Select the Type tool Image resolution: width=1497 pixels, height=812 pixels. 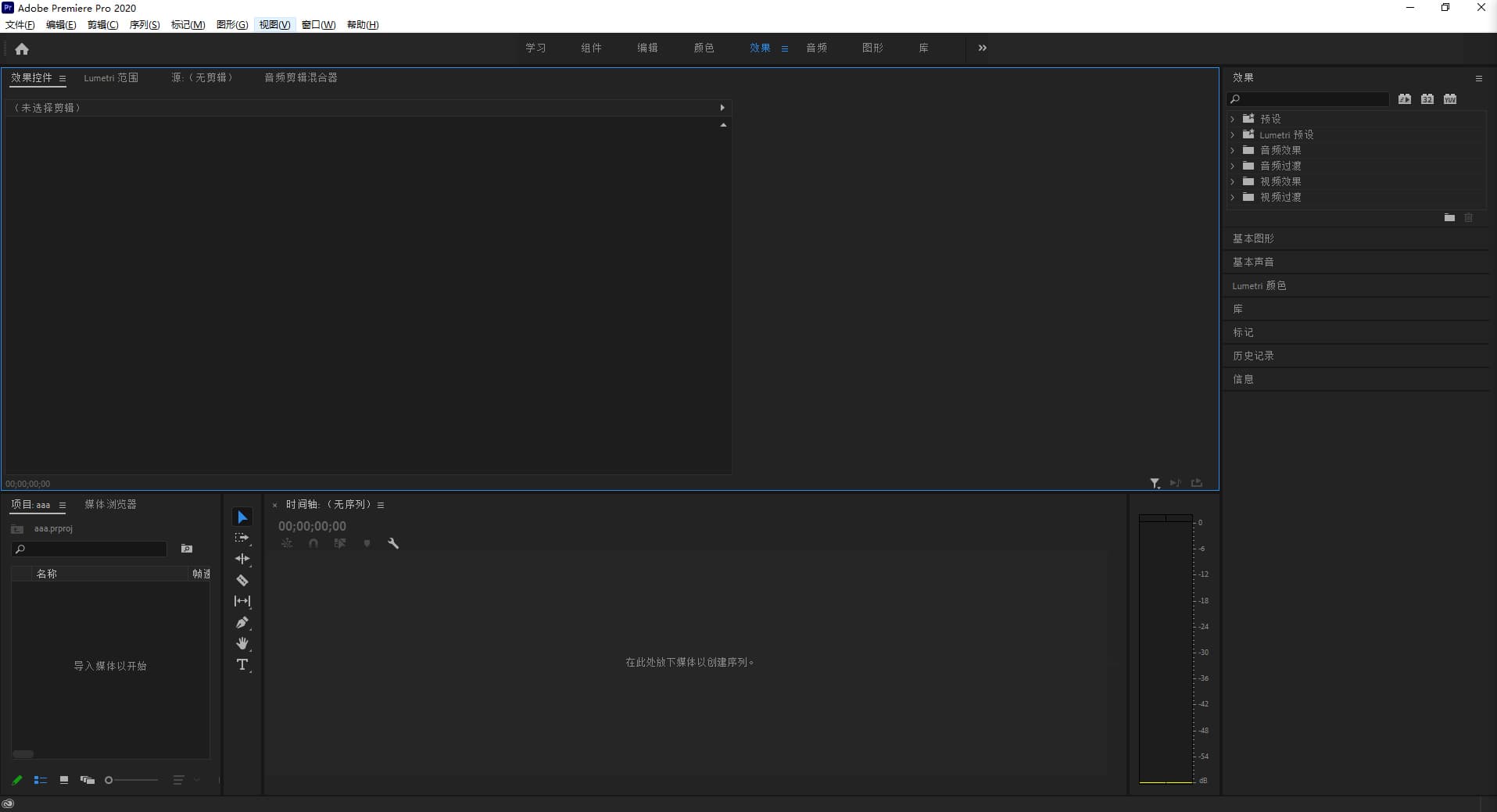[242, 665]
